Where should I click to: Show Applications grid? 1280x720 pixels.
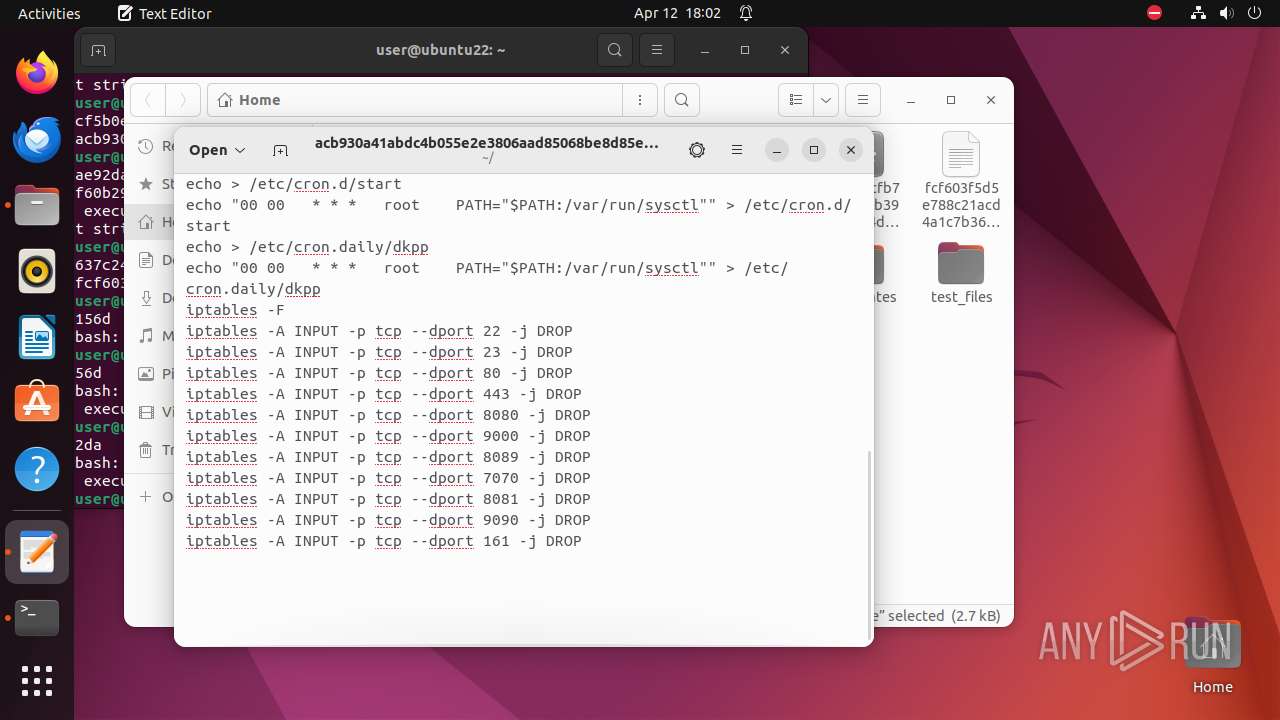(x=37, y=681)
